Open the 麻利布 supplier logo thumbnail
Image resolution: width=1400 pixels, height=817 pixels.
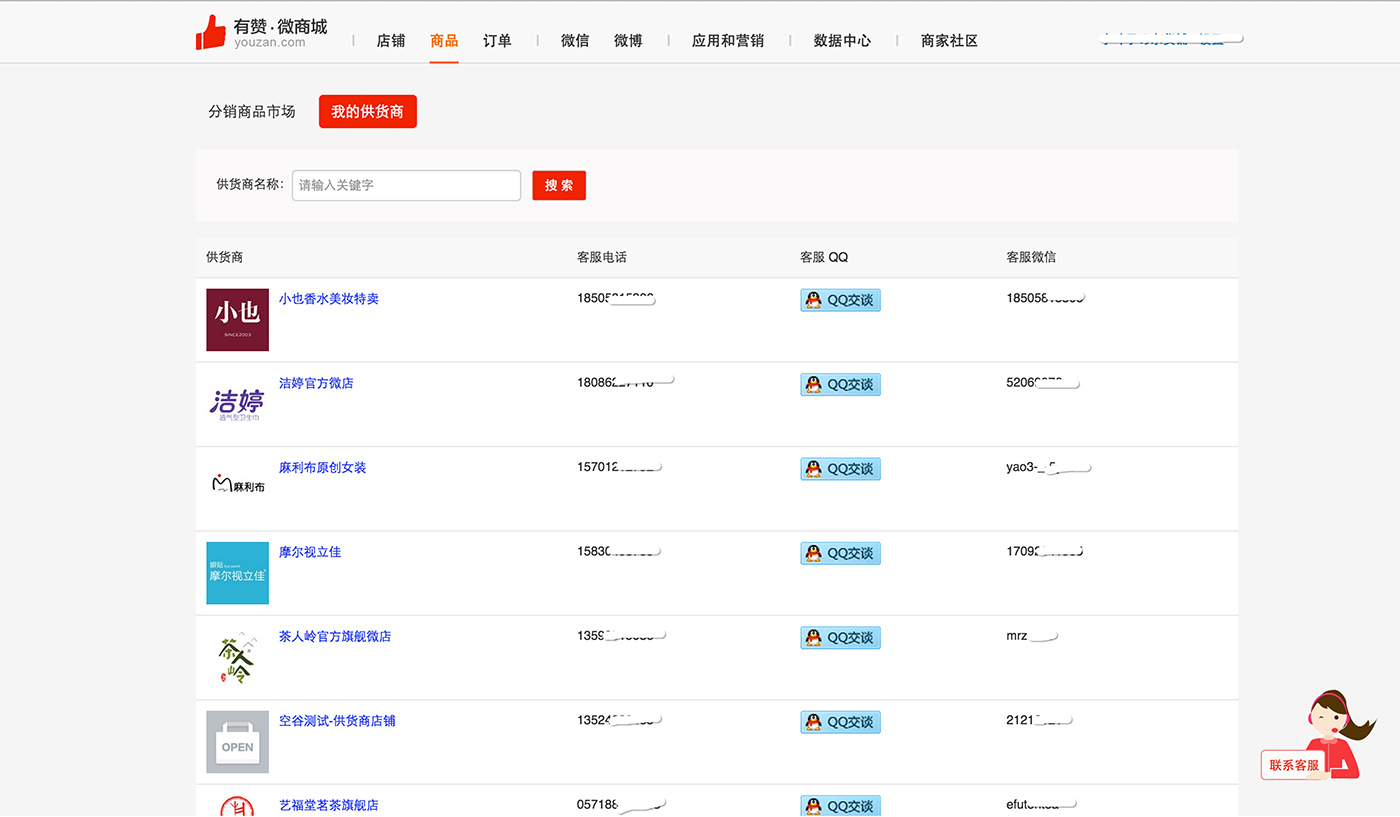point(237,486)
